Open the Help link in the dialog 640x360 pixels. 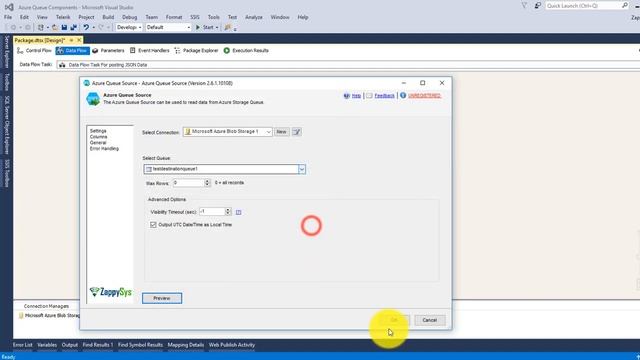point(356,96)
